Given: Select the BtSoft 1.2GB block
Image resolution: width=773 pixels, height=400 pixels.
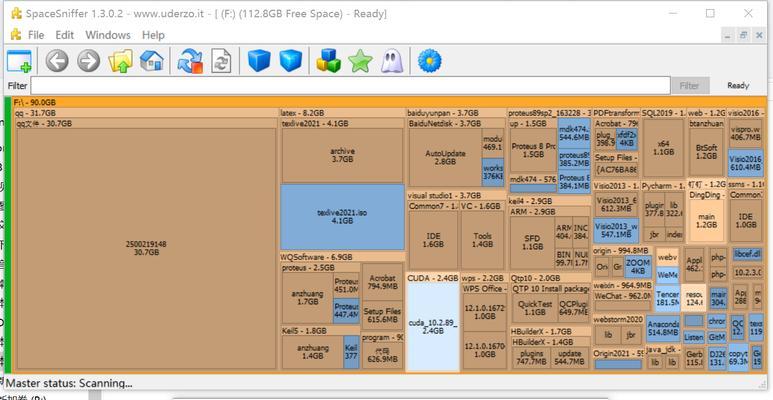Looking at the screenshot, I should (706, 151).
